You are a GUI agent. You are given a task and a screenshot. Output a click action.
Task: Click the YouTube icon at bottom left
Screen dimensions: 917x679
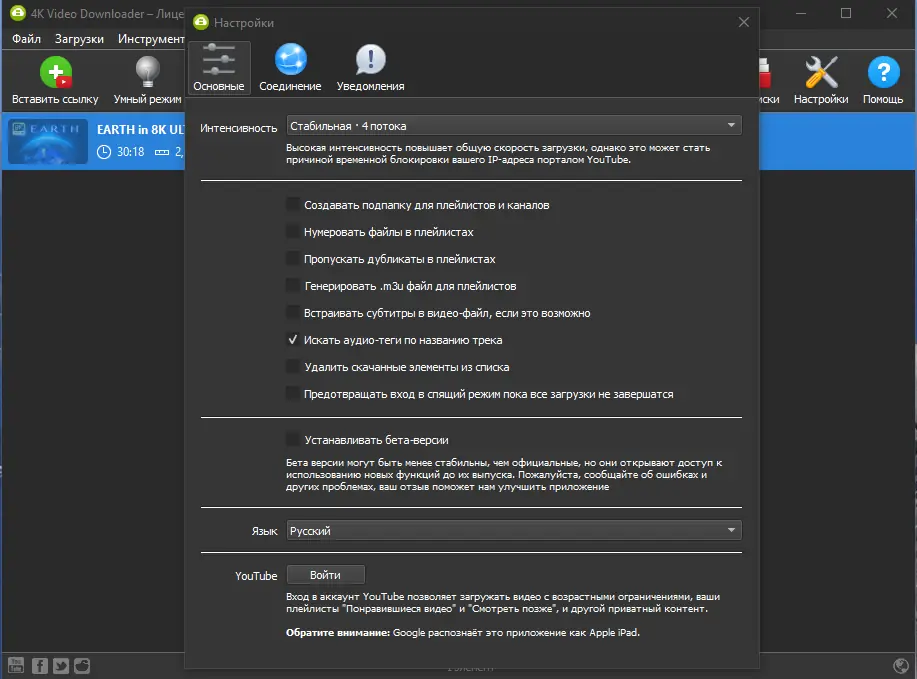[x=18, y=664]
